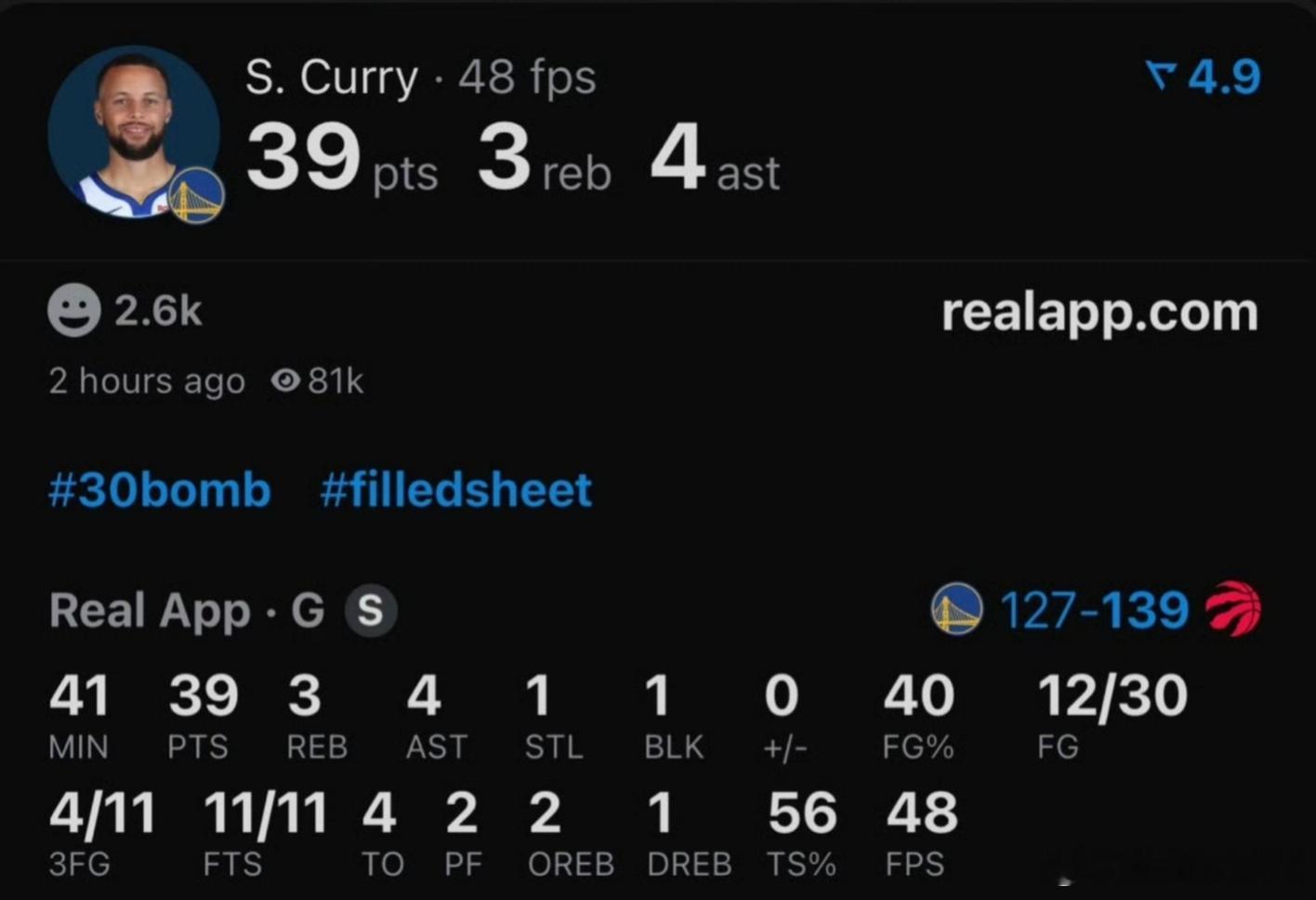
Task: Click the 12/30 FG stat
Action: tap(1112, 696)
